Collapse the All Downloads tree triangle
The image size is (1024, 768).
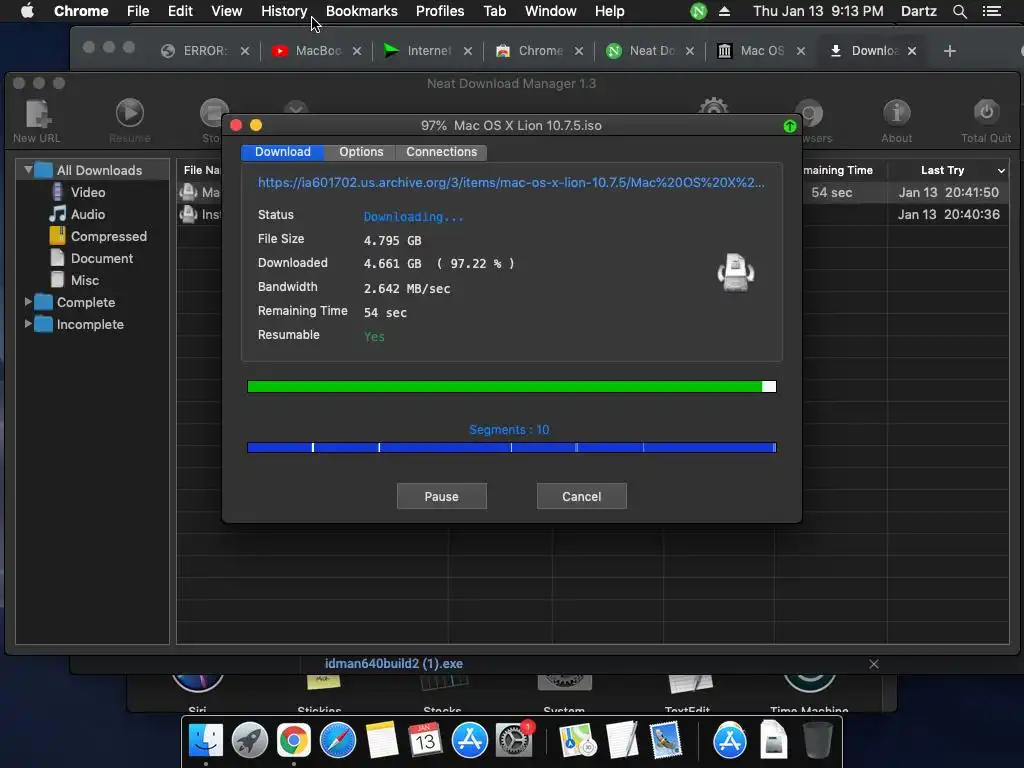(28, 170)
